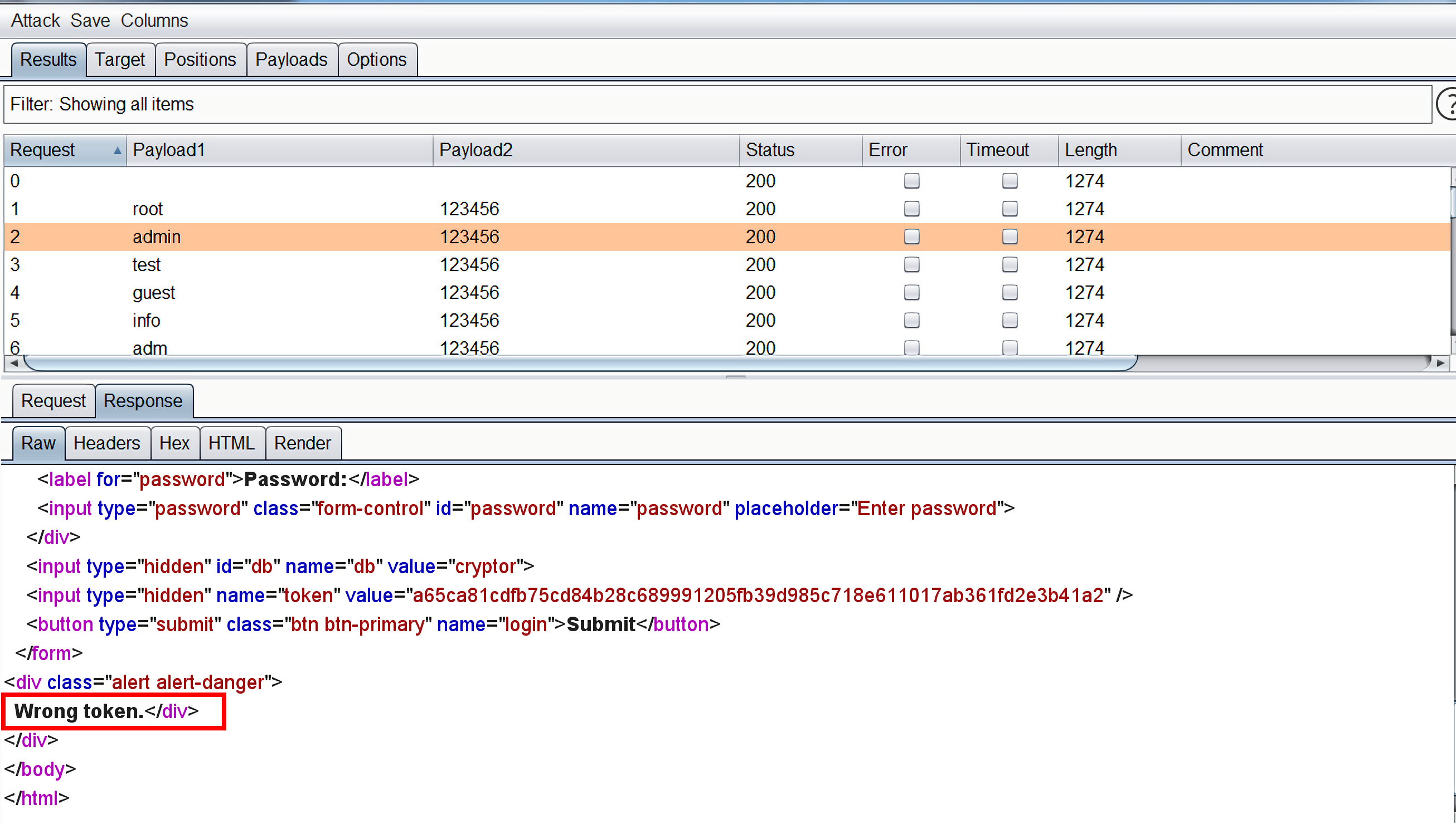This screenshot has width=1456, height=823.
Task: Toggle Error checkbox in admin row
Action: (912, 236)
